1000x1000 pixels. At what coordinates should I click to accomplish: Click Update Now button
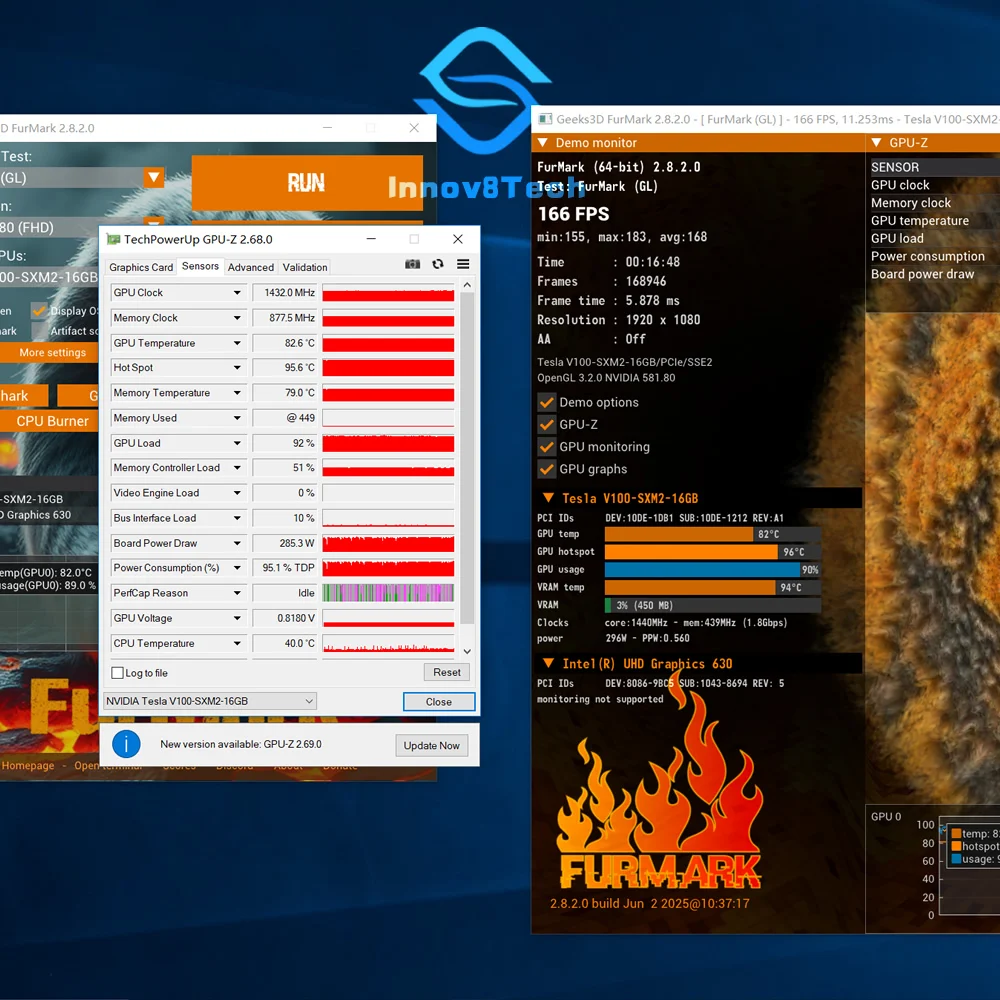point(432,746)
